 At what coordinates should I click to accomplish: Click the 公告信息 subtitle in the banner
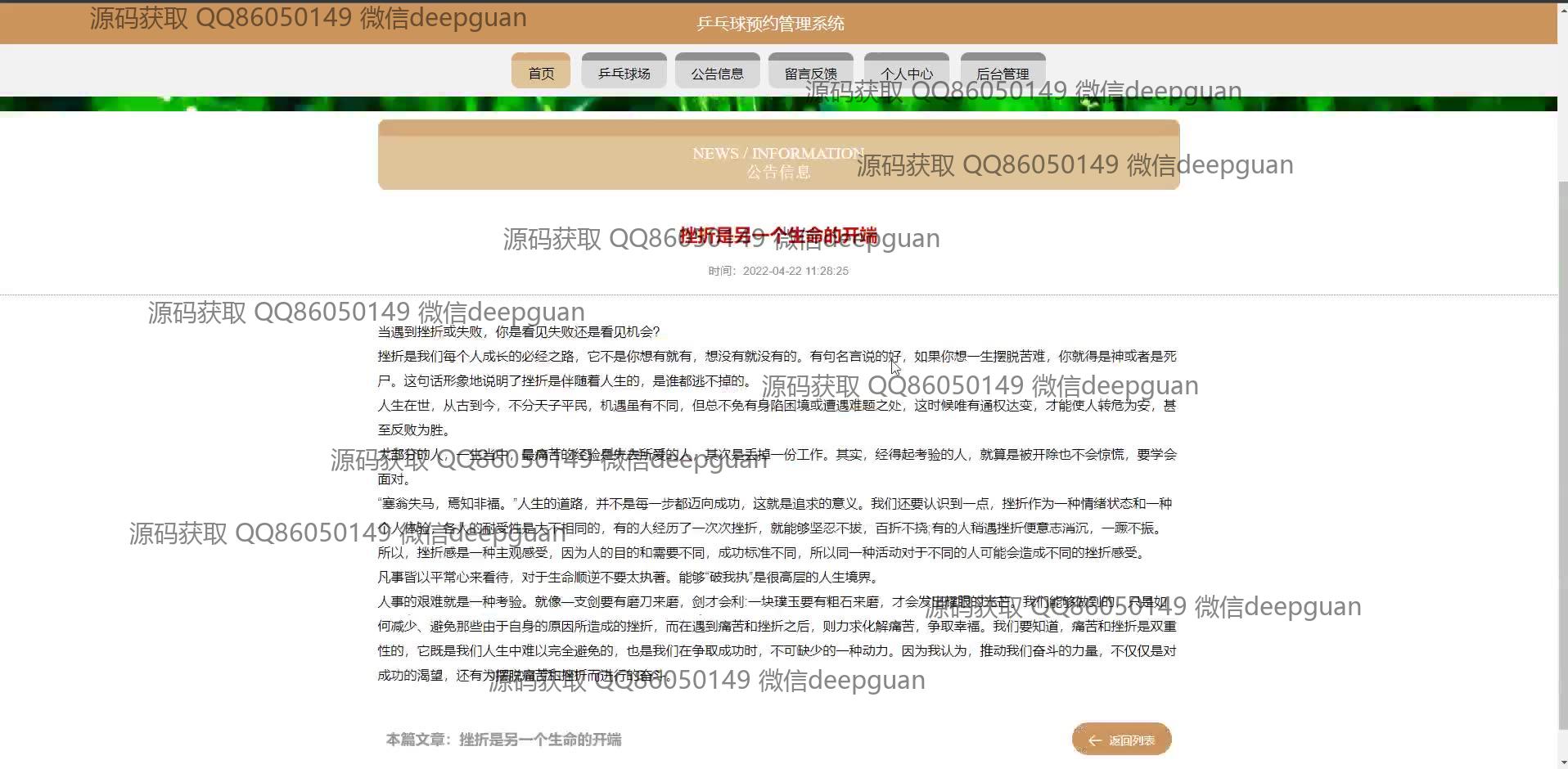(777, 172)
